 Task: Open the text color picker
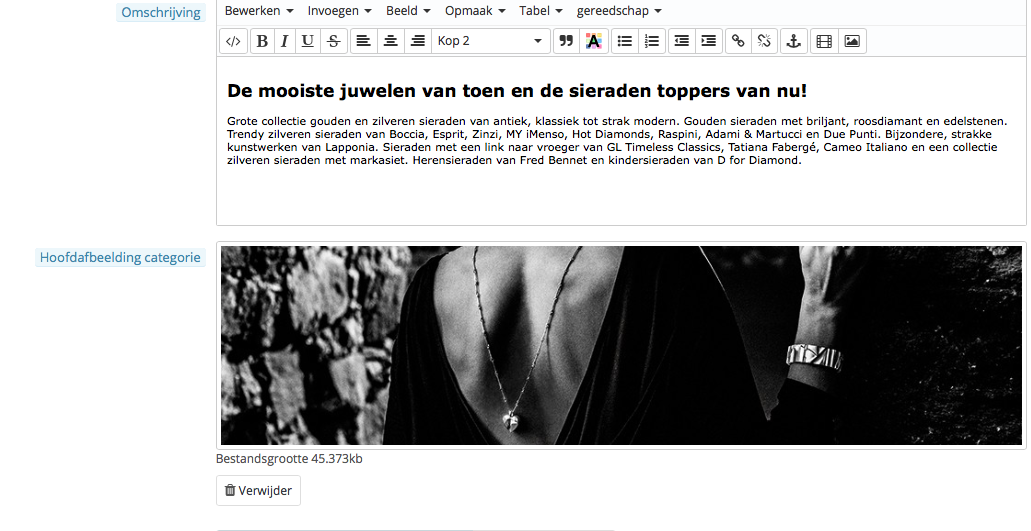tap(593, 41)
